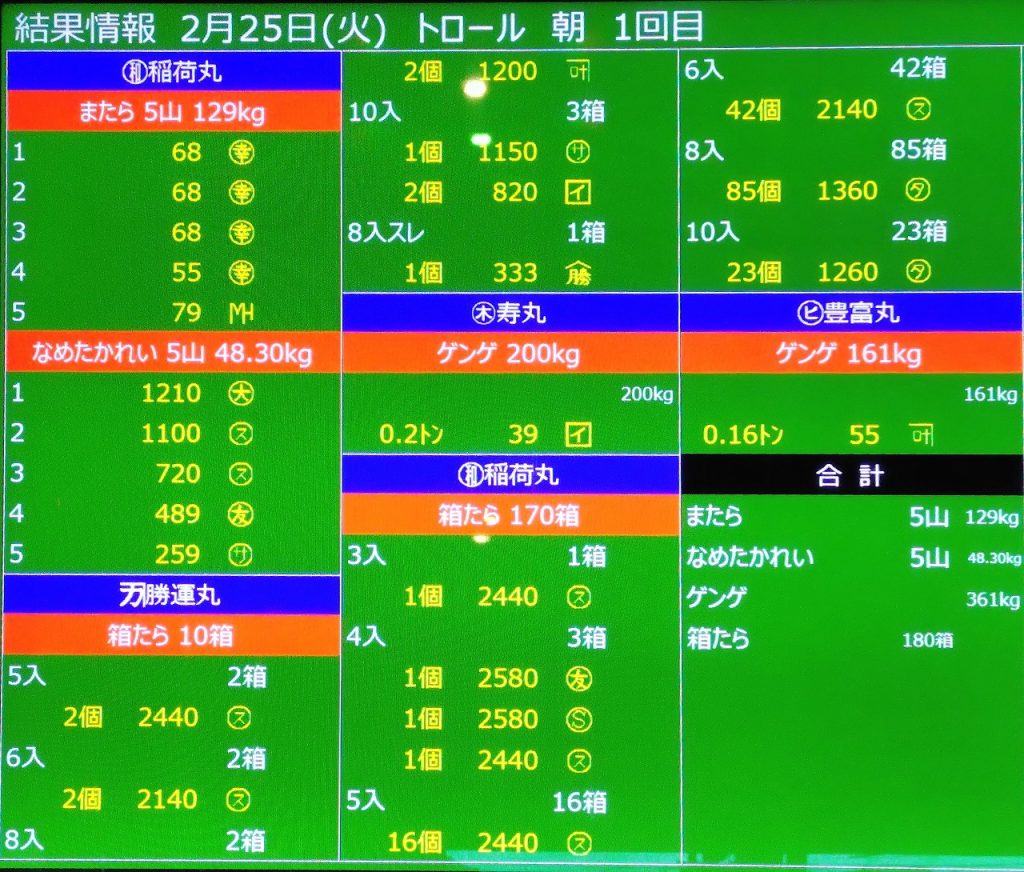Click the boxed イ mark next to 820
Screen dimensions: 1024x872
(578, 192)
